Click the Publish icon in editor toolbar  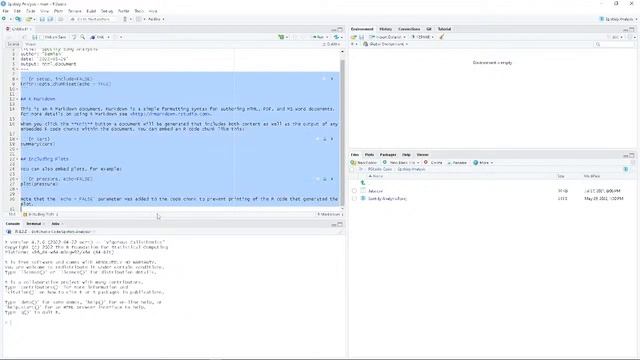click(336, 37)
